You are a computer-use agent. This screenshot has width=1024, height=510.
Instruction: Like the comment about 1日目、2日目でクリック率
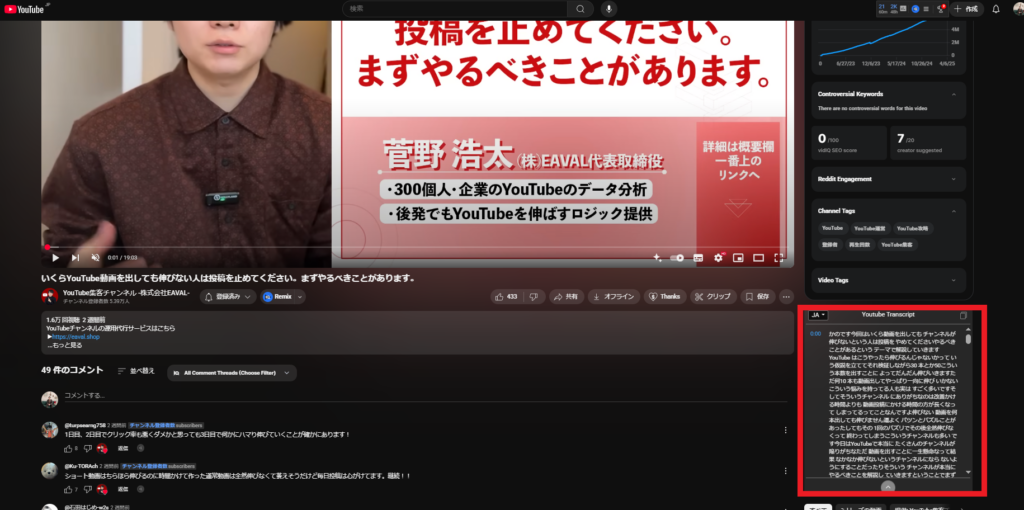pos(68,449)
